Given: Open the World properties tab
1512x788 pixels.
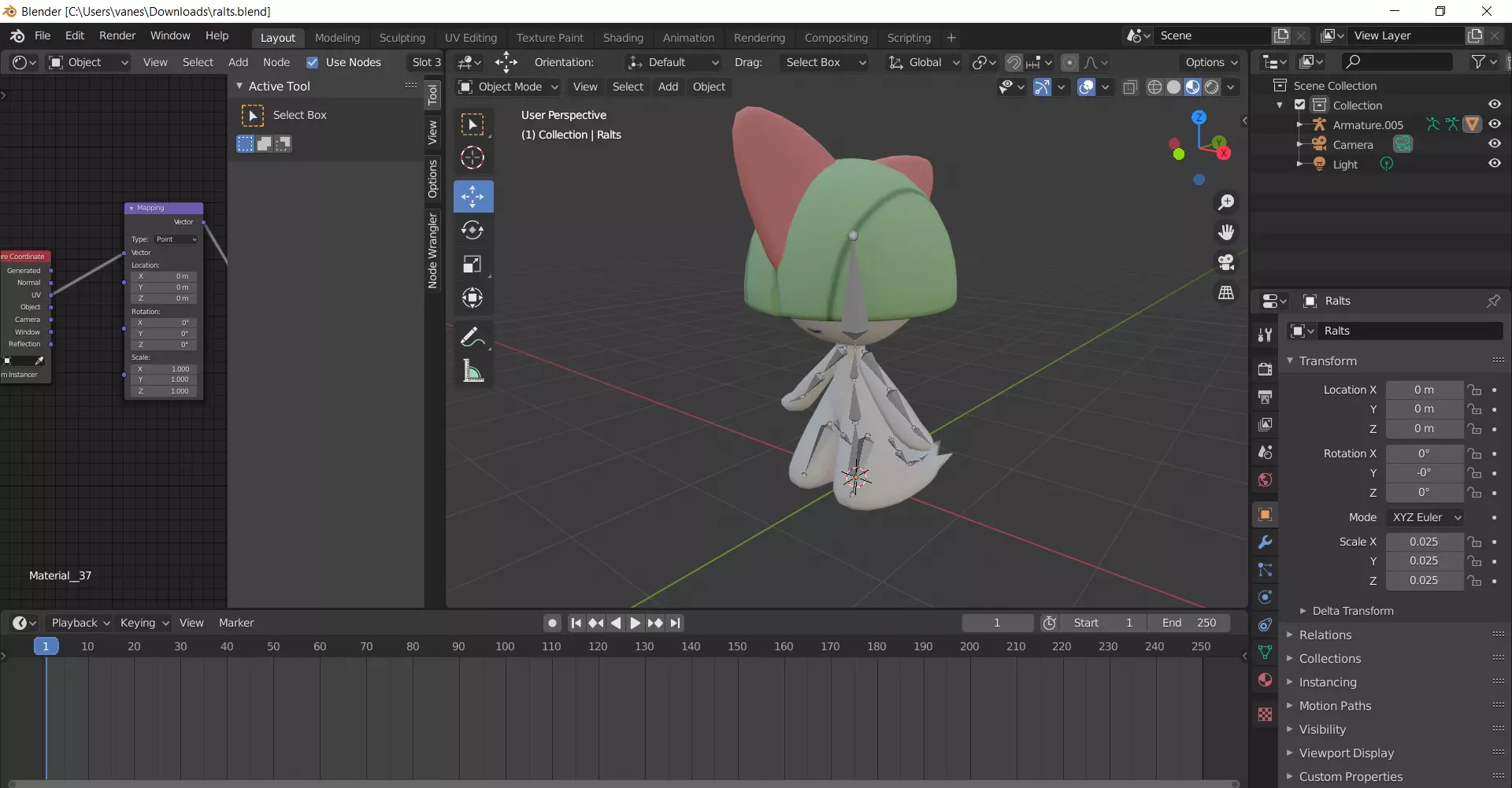Looking at the screenshot, I should tap(1265, 480).
